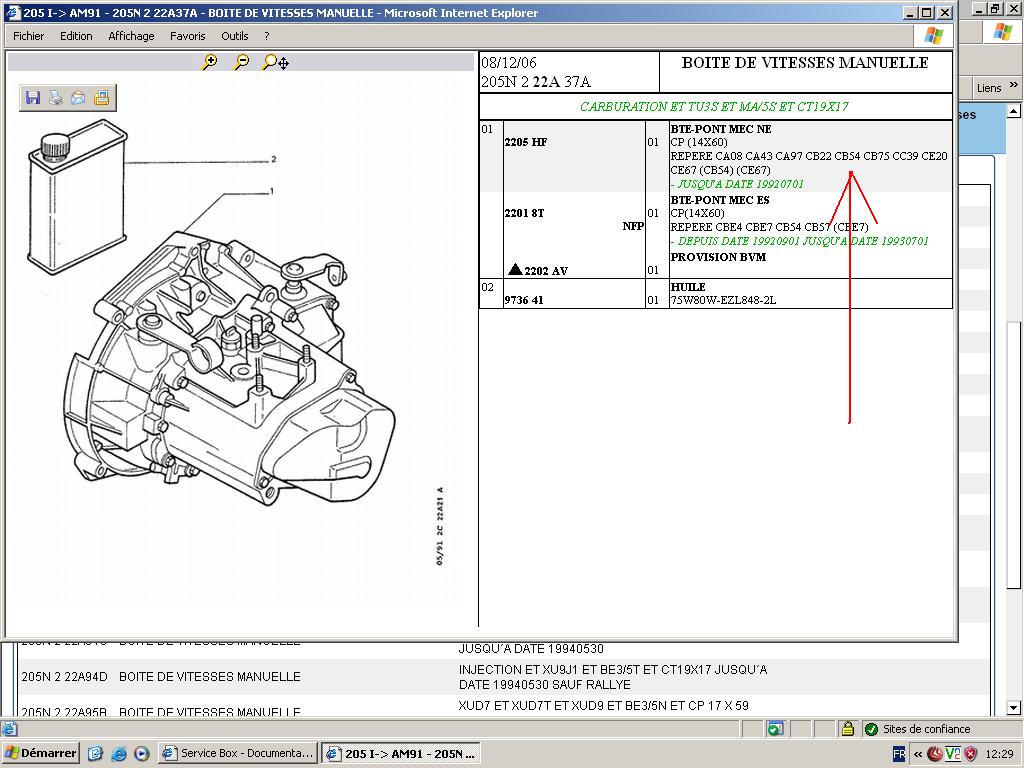Click PROVISION BVM entry
Viewport: 1024px width, 768px height.
point(718,257)
